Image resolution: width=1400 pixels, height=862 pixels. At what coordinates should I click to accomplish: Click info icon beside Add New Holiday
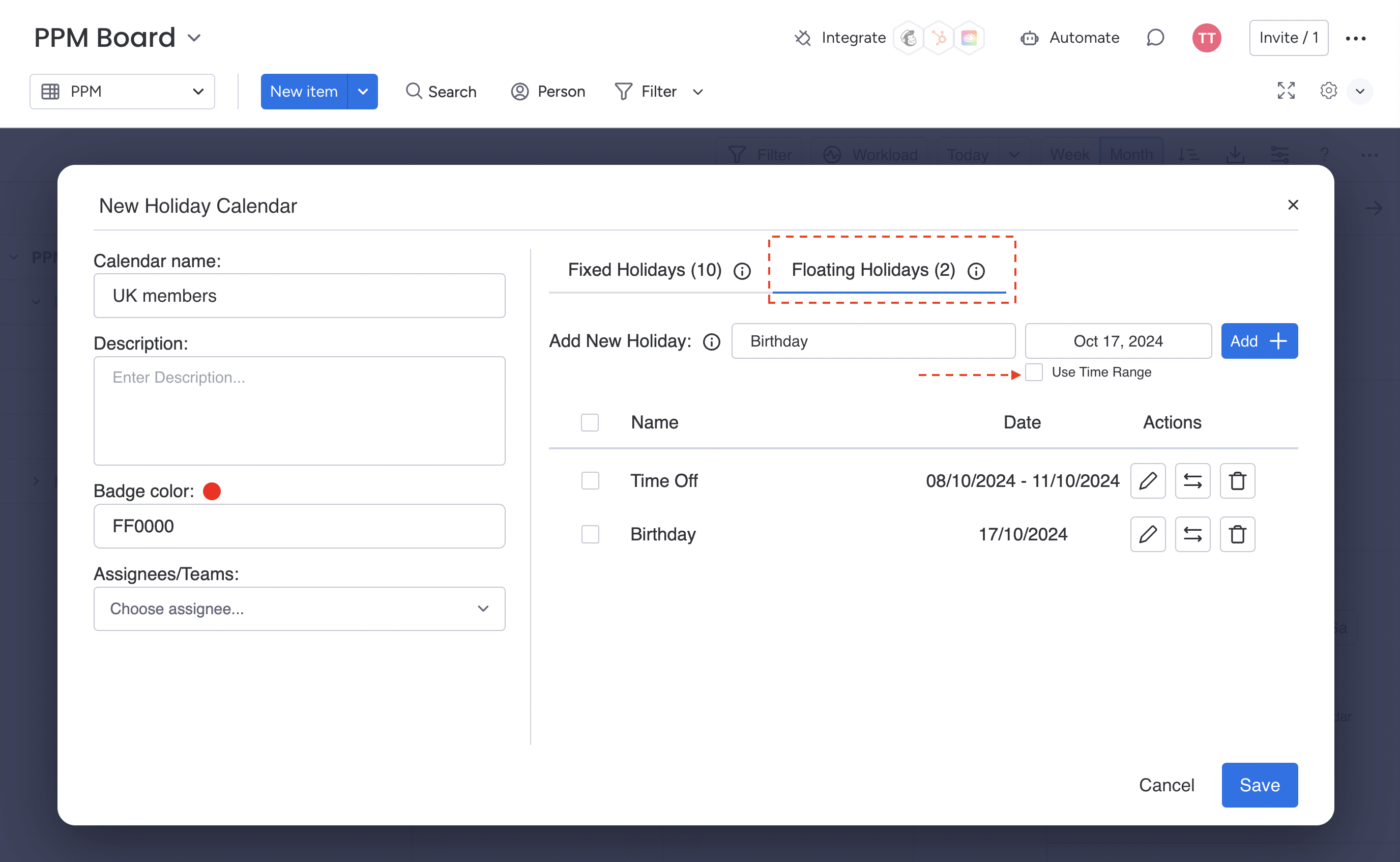pos(711,341)
